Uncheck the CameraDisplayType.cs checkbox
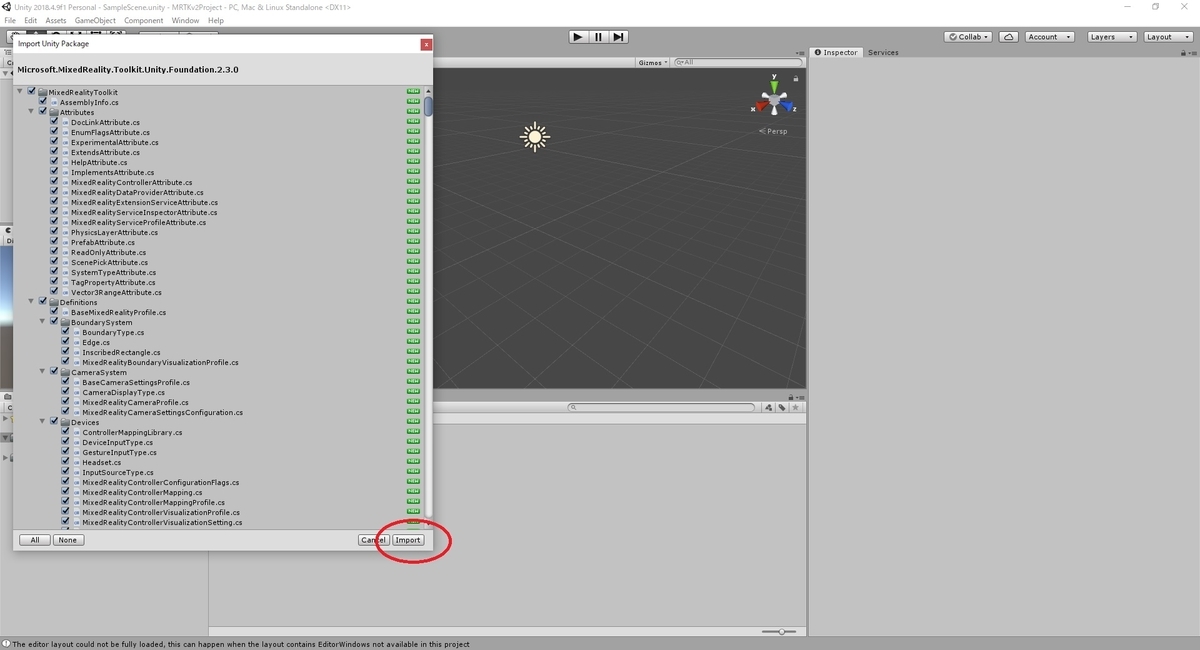1200x650 pixels. pos(66,392)
